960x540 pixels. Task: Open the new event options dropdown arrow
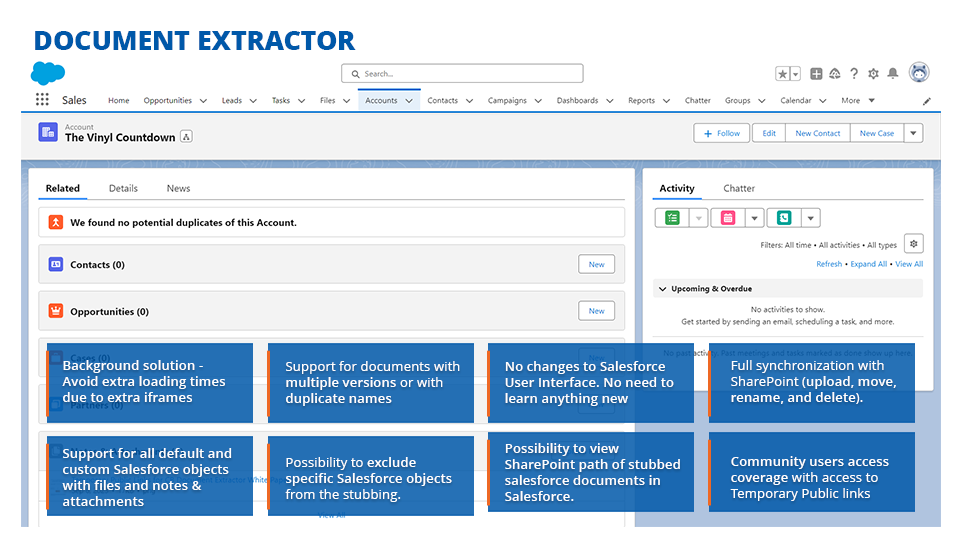click(754, 218)
